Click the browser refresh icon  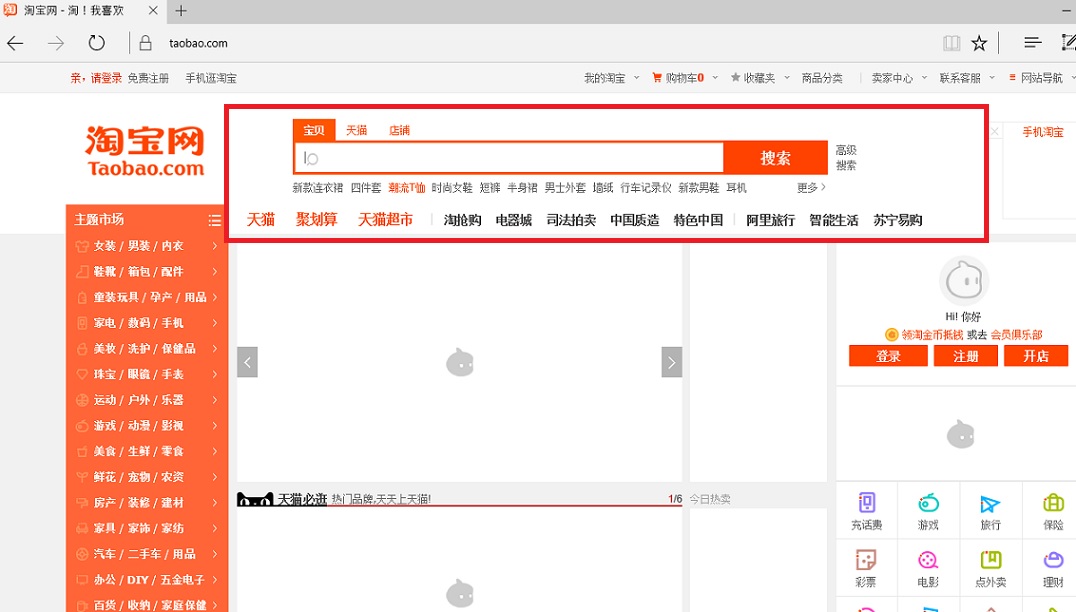[x=96, y=43]
